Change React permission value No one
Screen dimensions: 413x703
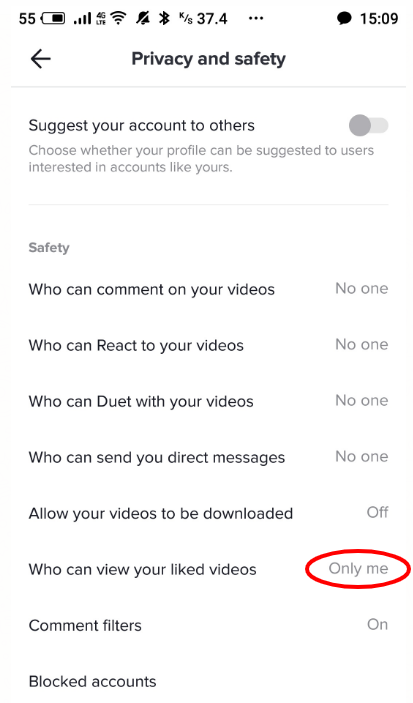(x=361, y=345)
